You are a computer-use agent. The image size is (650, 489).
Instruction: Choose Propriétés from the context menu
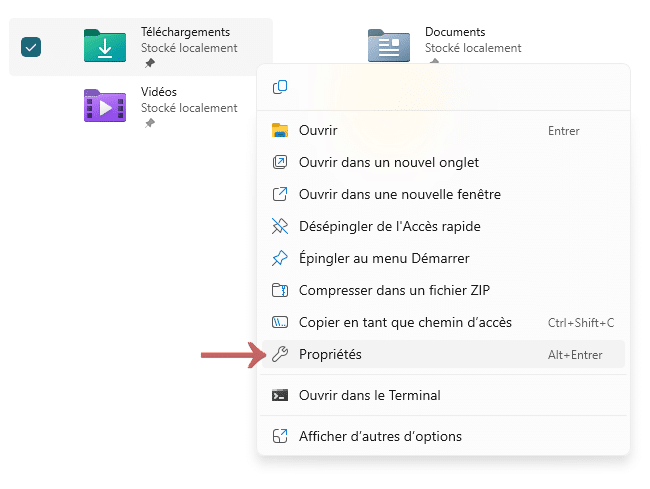pos(331,355)
